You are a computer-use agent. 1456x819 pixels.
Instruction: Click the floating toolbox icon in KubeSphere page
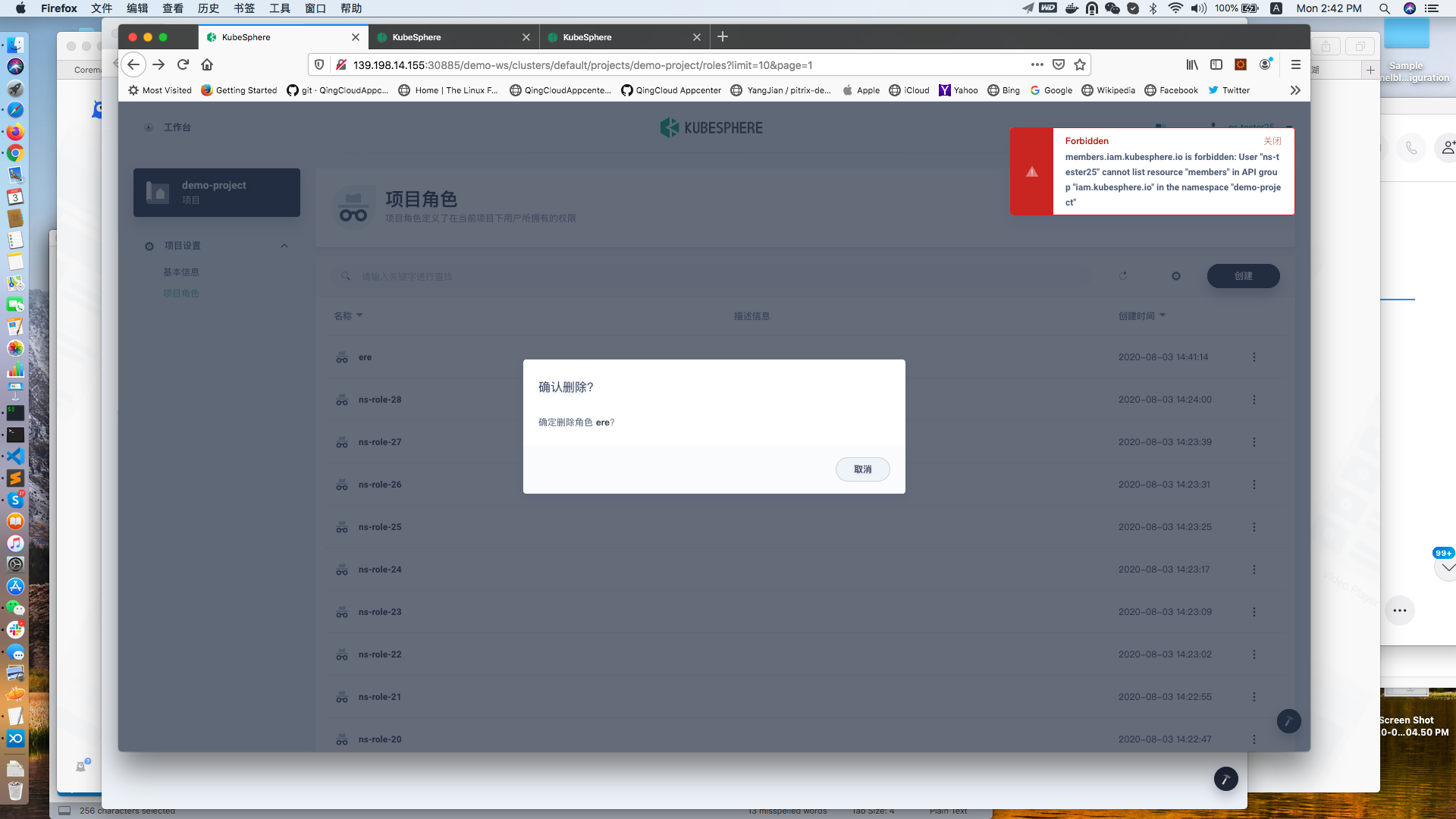(1288, 720)
